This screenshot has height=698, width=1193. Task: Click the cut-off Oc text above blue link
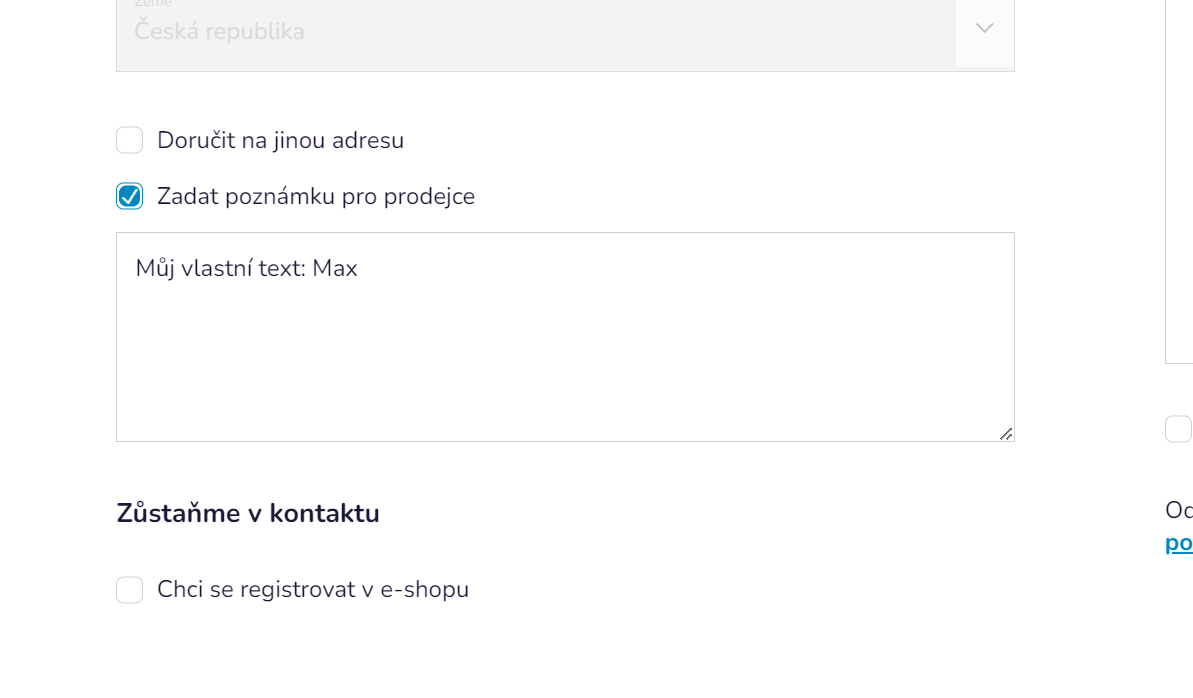1179,510
